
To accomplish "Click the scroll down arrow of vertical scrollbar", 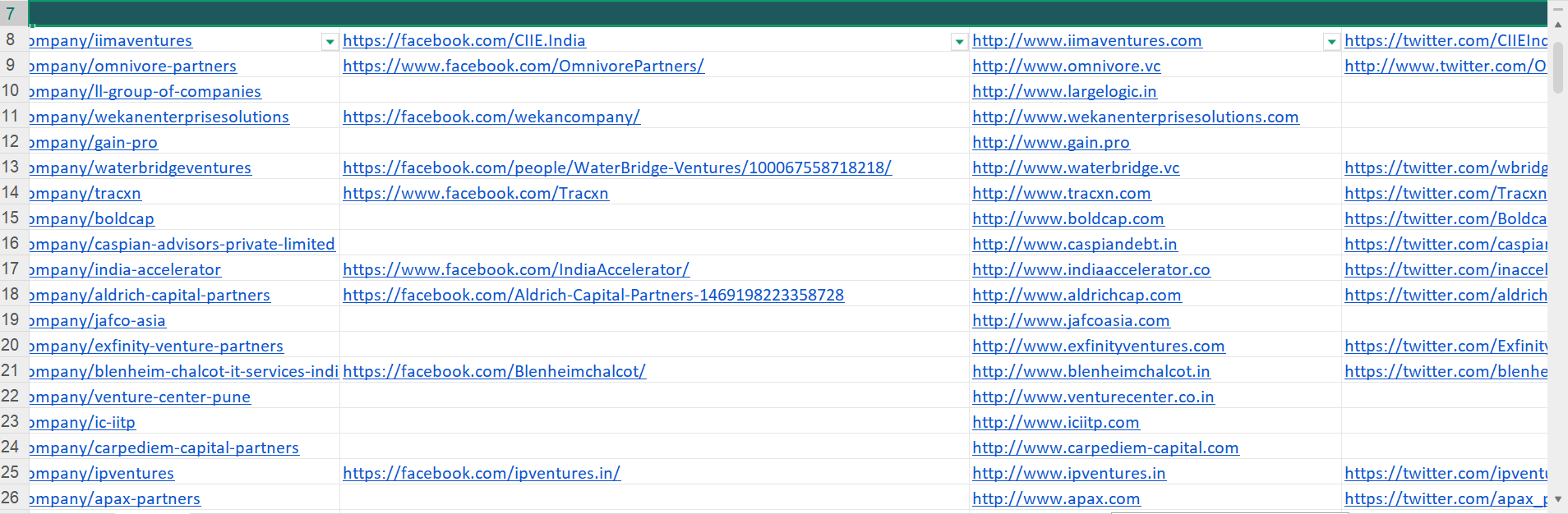I will tap(1557, 498).
